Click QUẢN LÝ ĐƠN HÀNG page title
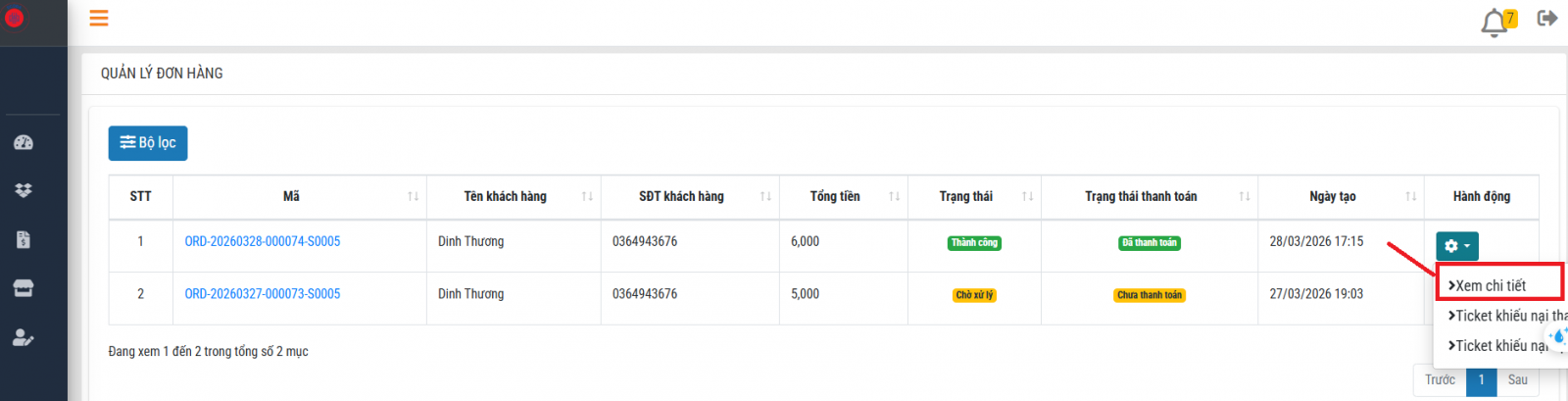The height and width of the screenshot is (401, 1568). (162, 74)
